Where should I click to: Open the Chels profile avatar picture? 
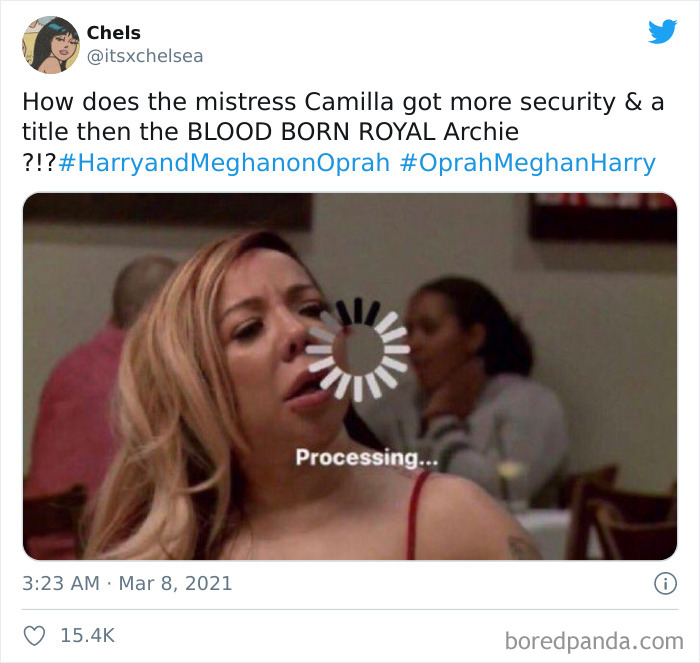(51, 45)
